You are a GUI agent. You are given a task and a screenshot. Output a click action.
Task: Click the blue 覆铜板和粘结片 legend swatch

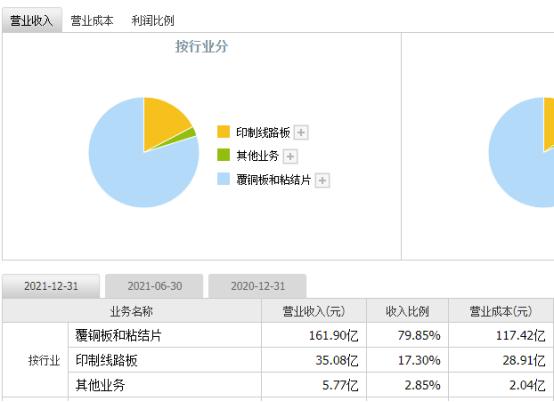[x=223, y=179]
